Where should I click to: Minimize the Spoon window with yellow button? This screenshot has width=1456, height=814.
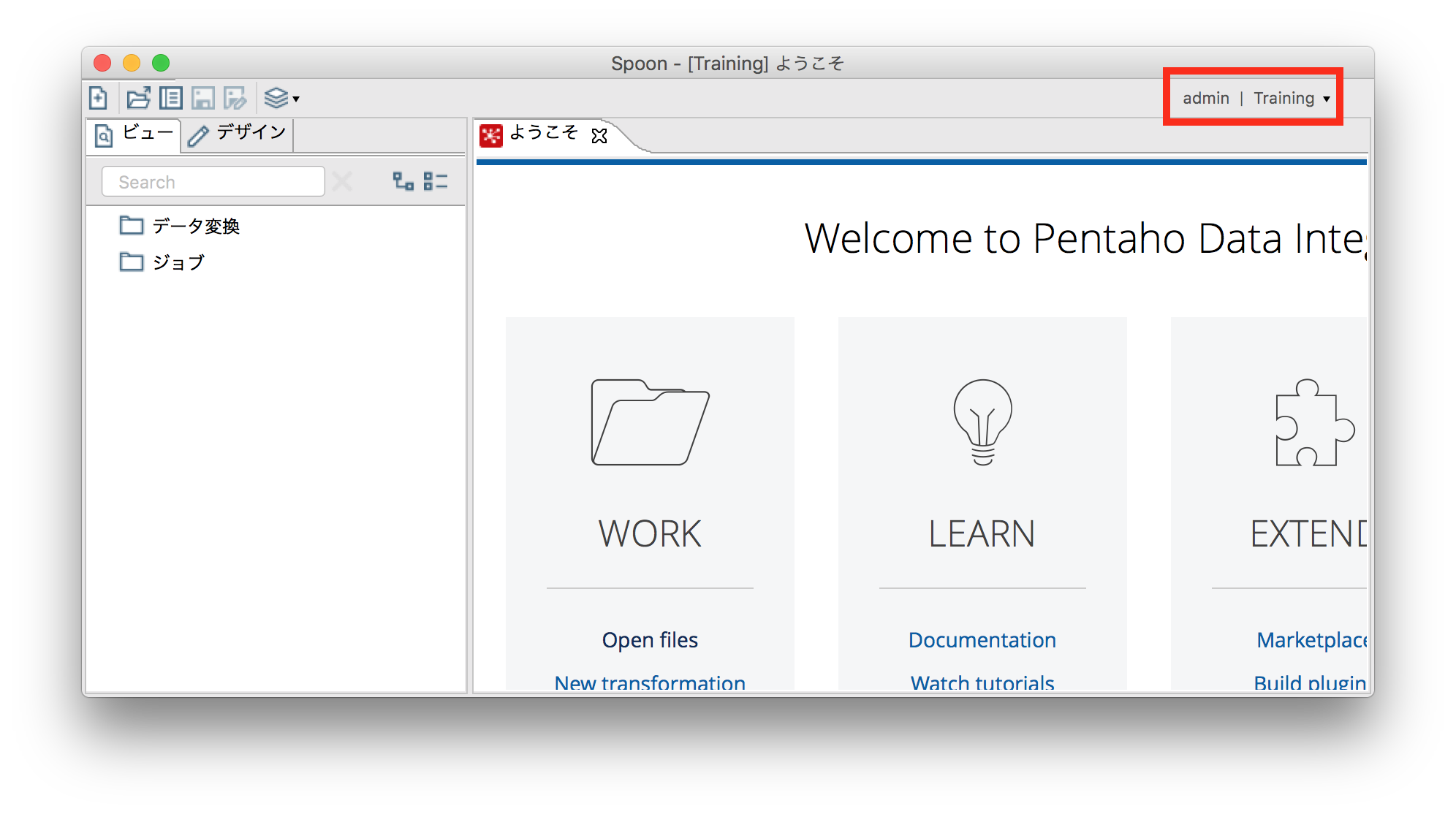tap(132, 63)
